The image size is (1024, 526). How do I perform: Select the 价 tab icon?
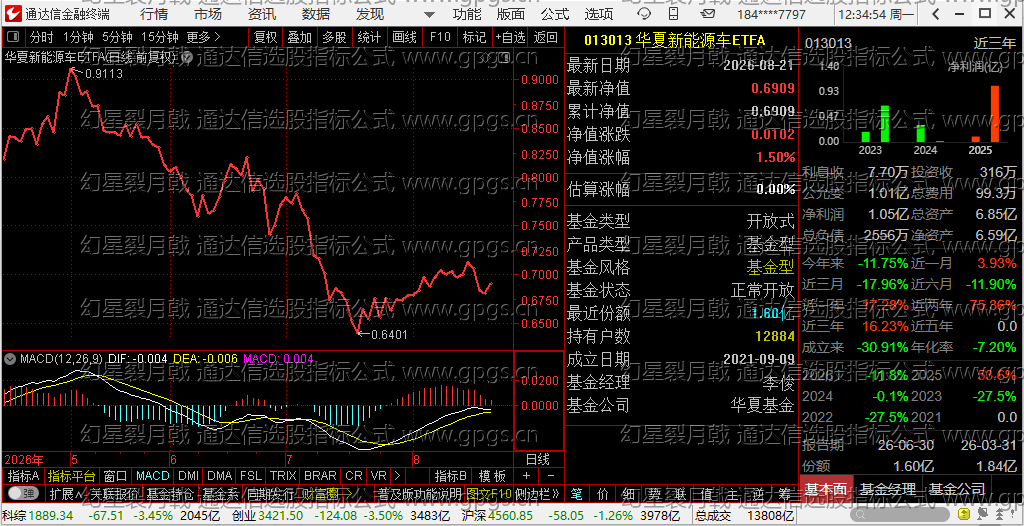click(602, 493)
